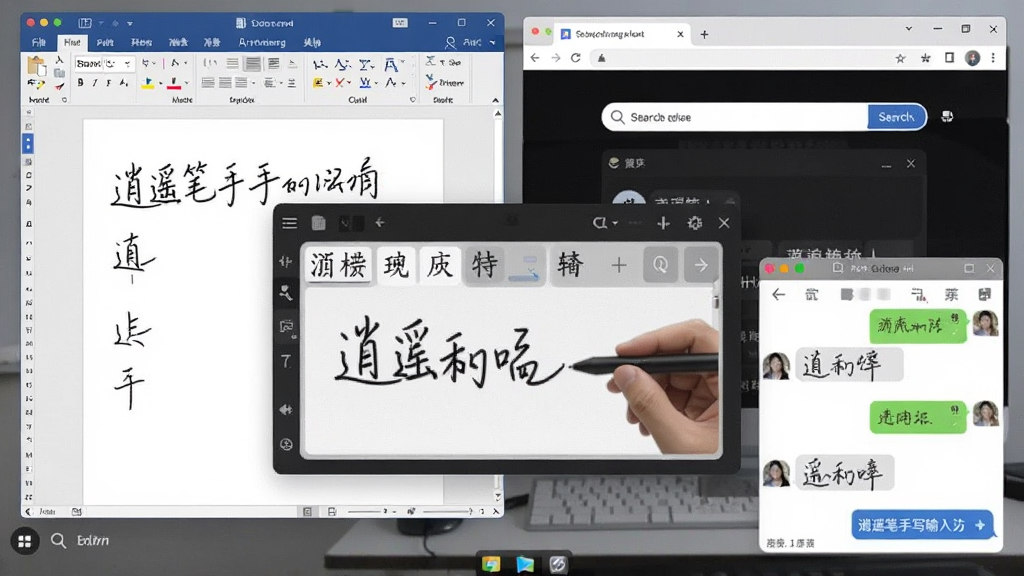Open Word quick access toolbar dropdown

point(130,24)
